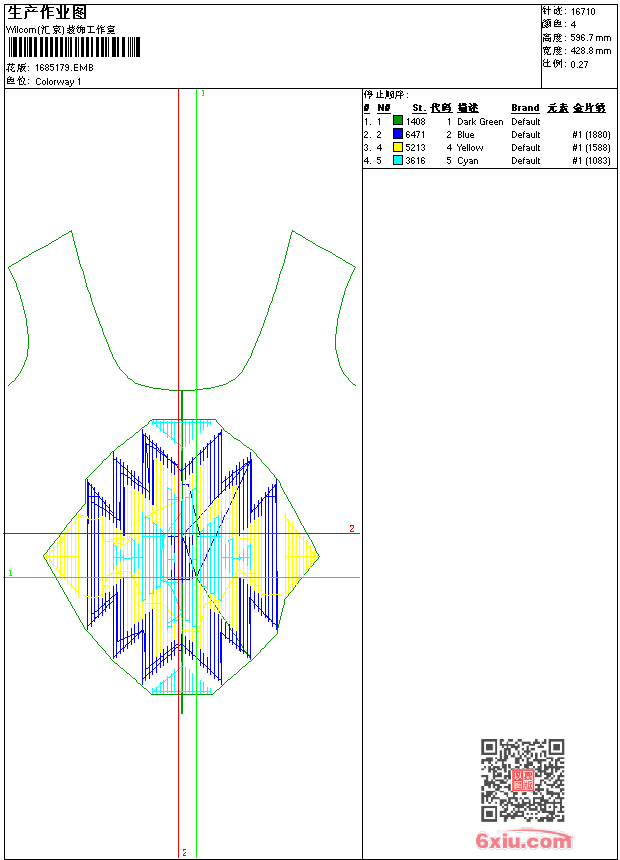Click the scale value 0.27

(579, 64)
